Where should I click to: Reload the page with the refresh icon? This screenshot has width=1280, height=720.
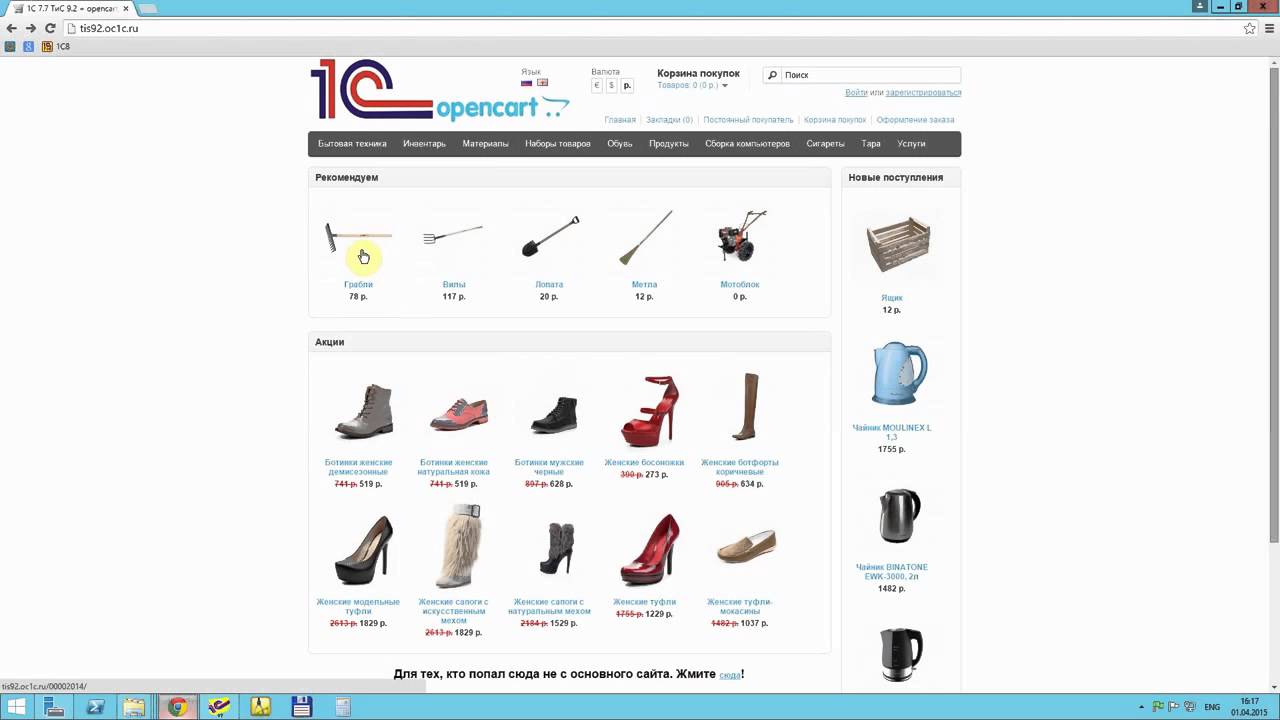(x=49, y=28)
